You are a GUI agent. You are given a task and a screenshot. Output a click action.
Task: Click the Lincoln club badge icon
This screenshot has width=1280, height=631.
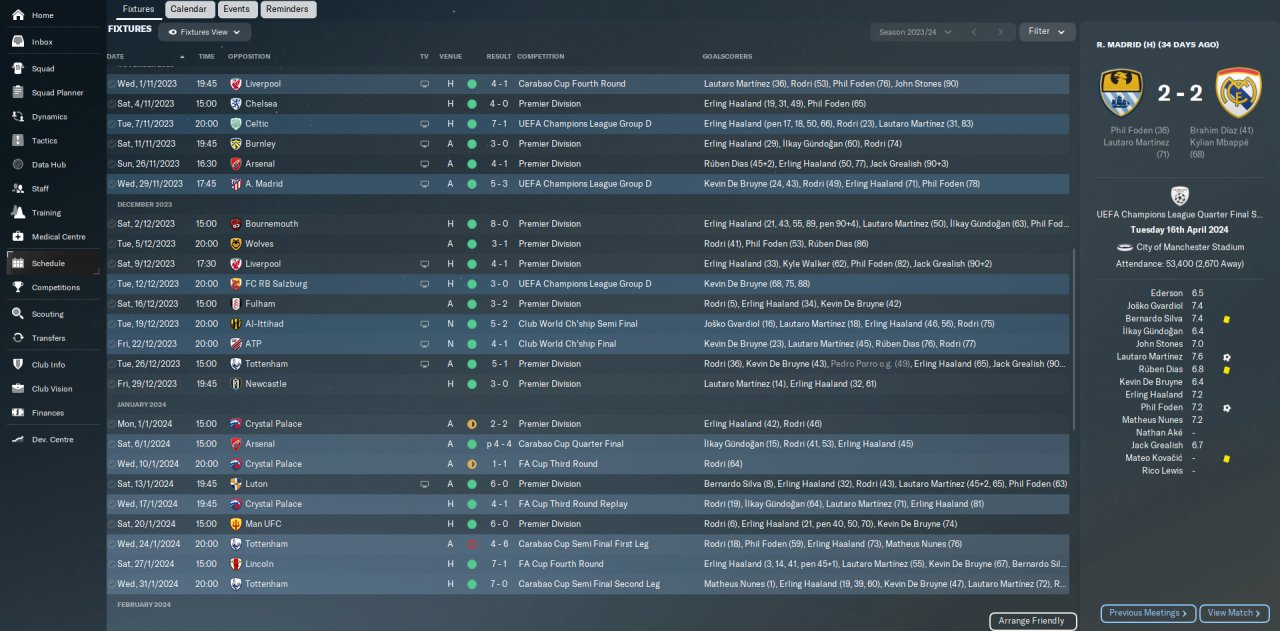click(236, 564)
